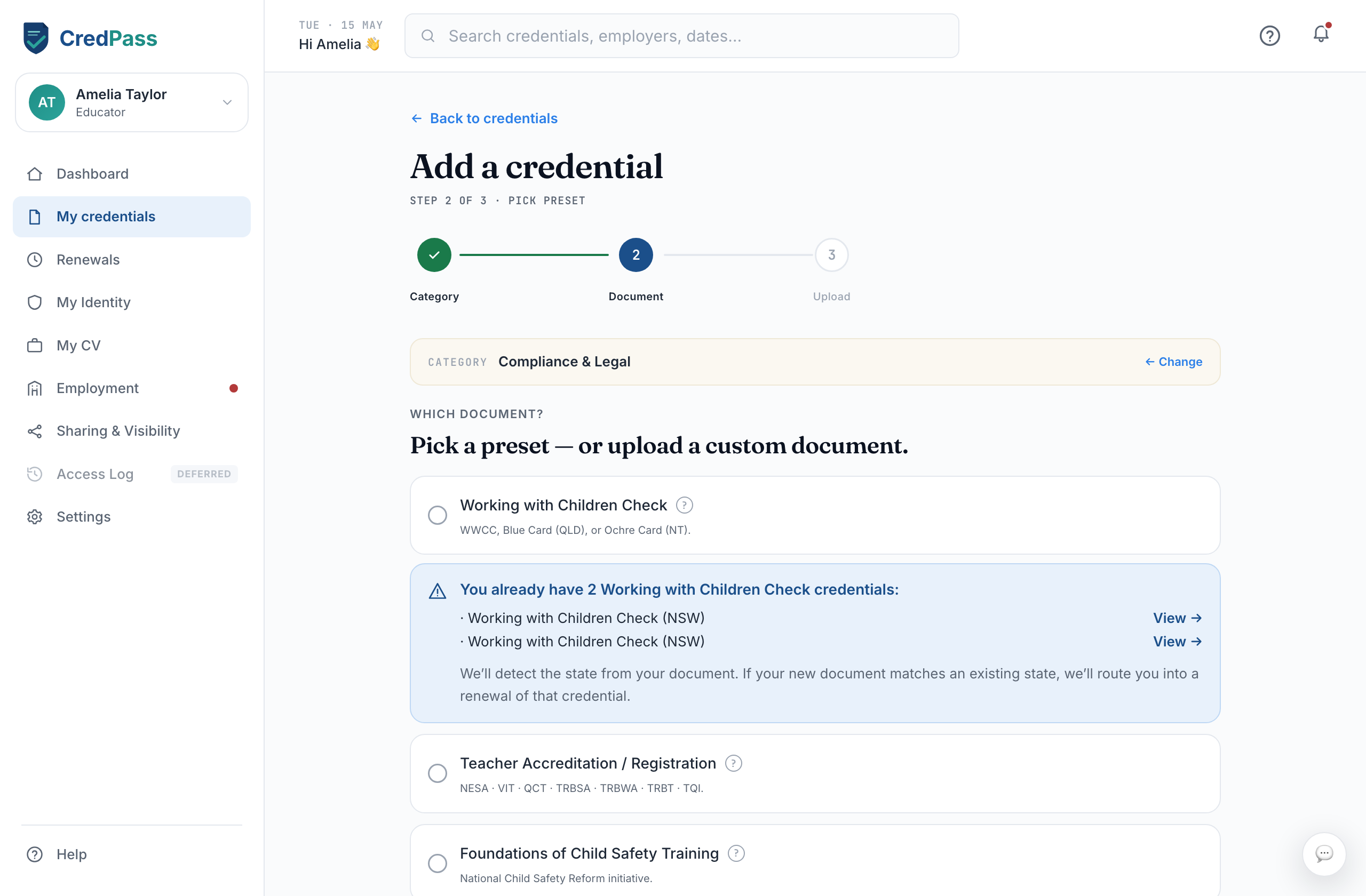The height and width of the screenshot is (896, 1366).
Task: Go back to credentials link
Action: [484, 118]
